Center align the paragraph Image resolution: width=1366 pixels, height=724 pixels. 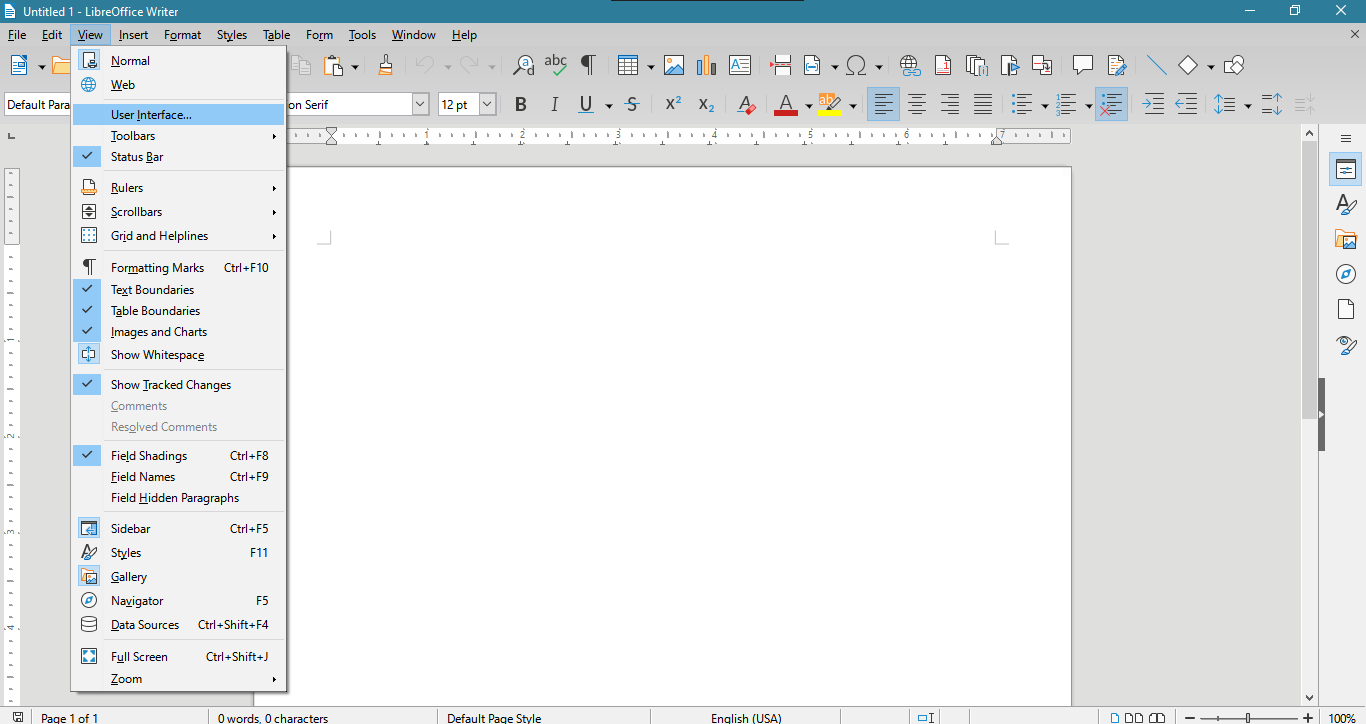[917, 104]
